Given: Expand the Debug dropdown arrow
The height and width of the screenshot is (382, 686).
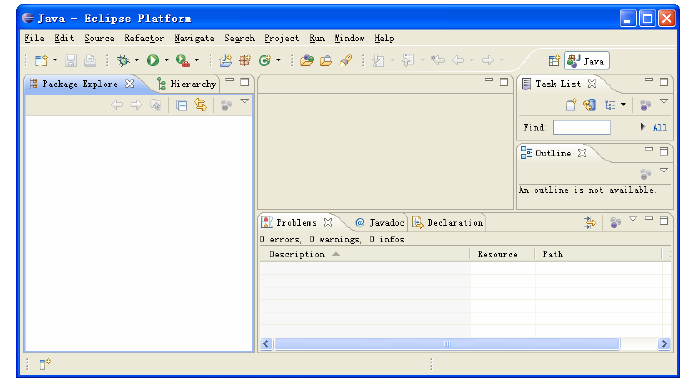Looking at the screenshot, I should pyautogui.click(x=137, y=60).
